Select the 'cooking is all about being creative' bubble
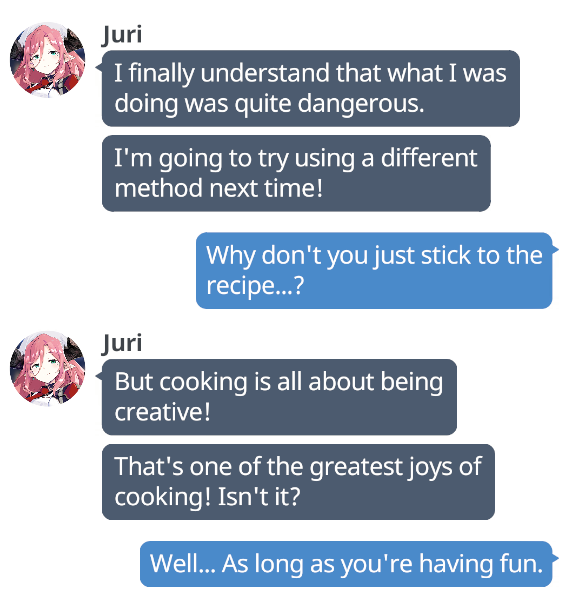Image resolution: width=566 pixels, height=591 pixels. tap(279, 397)
